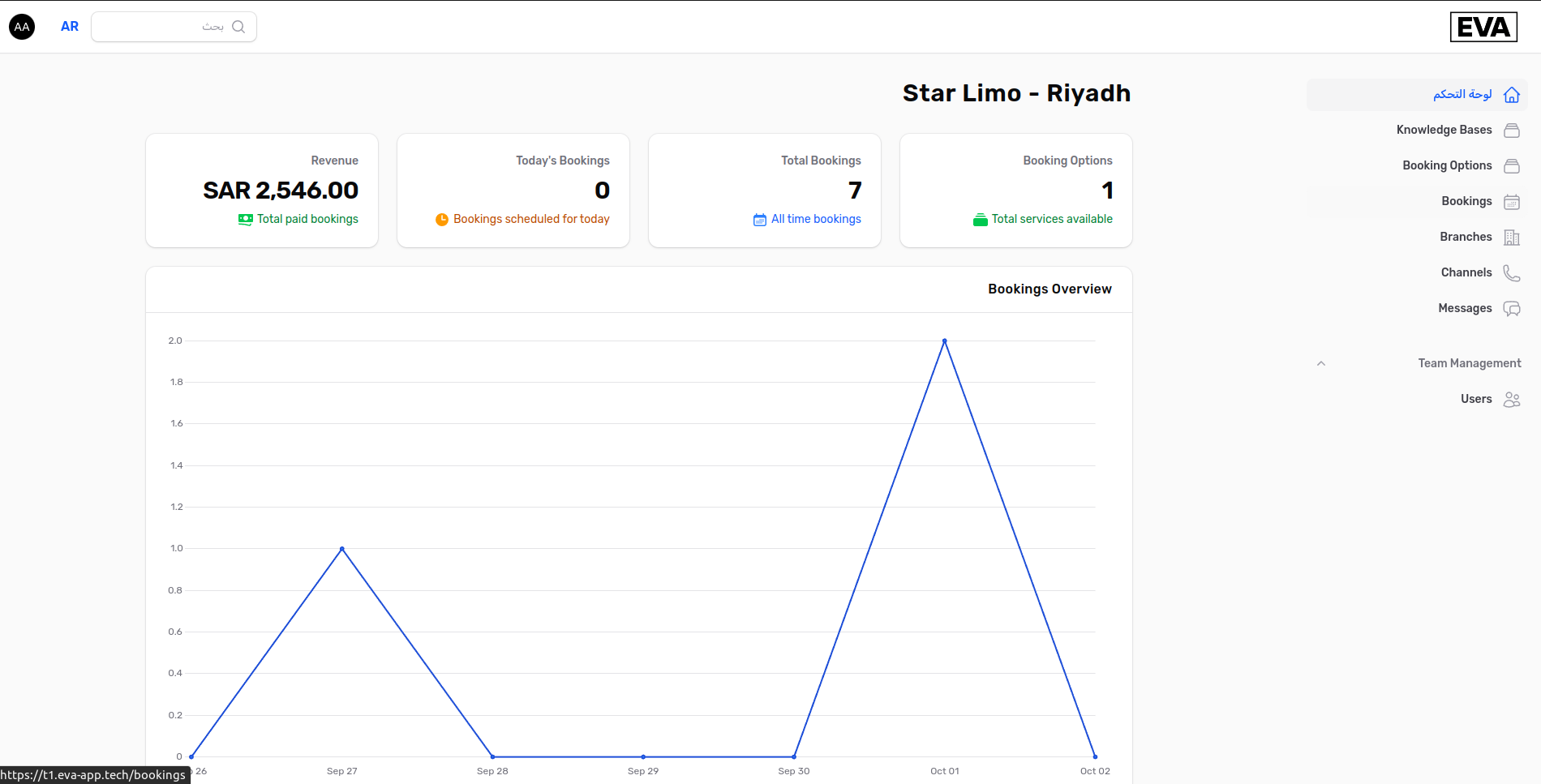Click the EVA logo
Image resolution: width=1541 pixels, height=784 pixels.
(1483, 28)
